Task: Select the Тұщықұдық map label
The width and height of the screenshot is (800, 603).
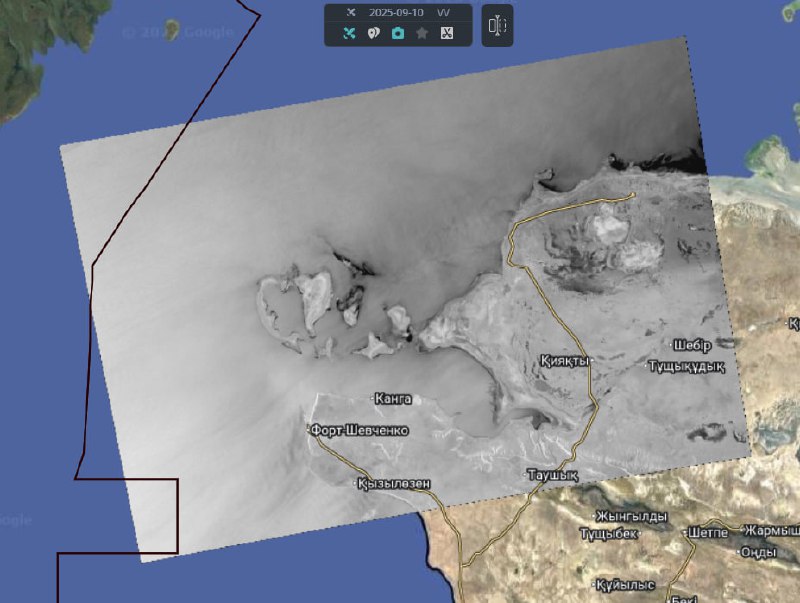Action: pos(686,367)
